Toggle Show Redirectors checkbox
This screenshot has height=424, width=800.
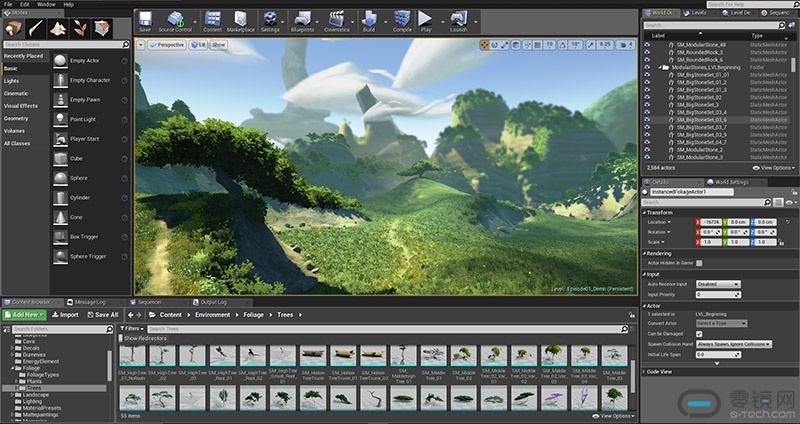(x=121, y=338)
